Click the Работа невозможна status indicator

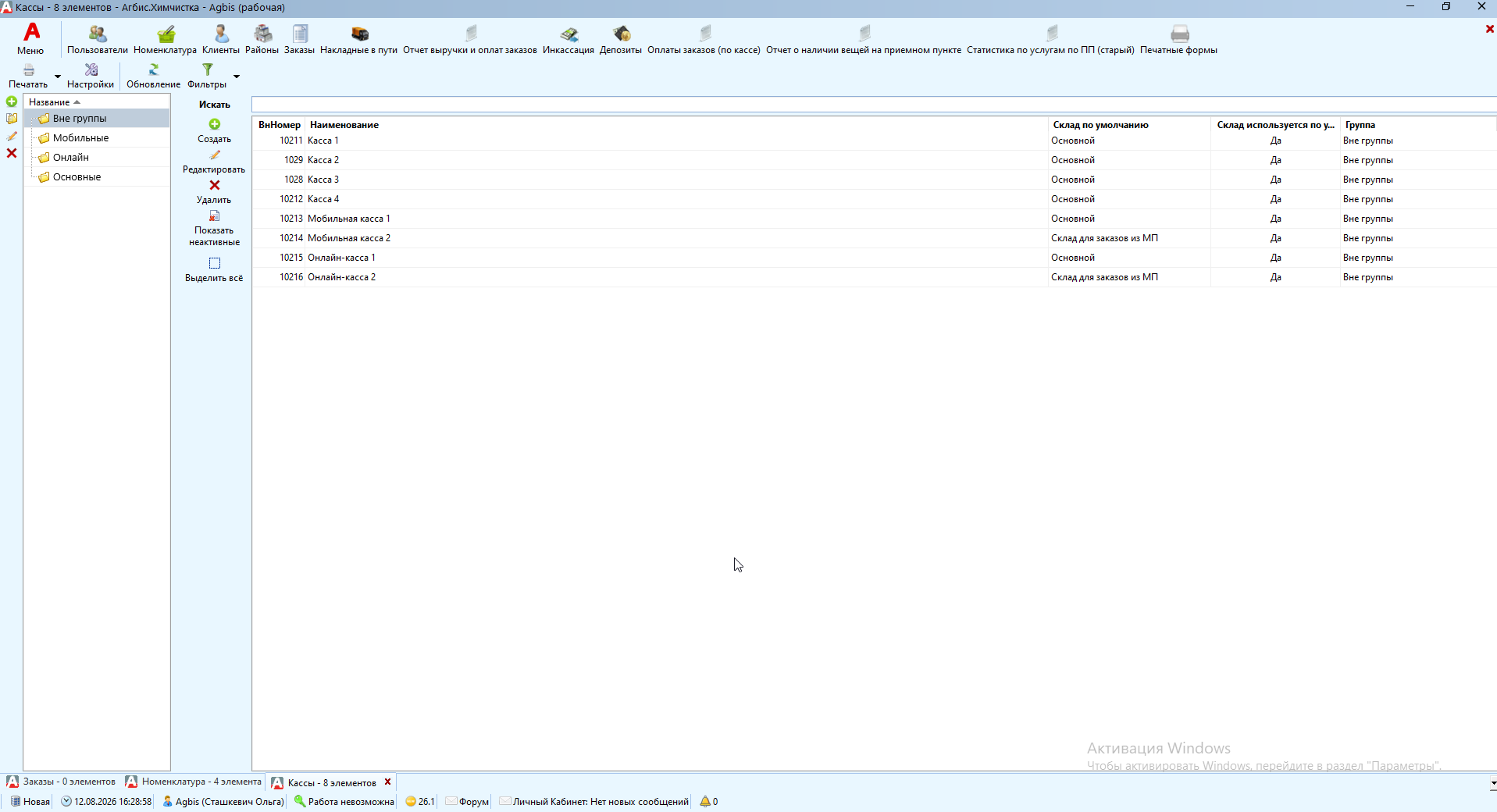344,802
